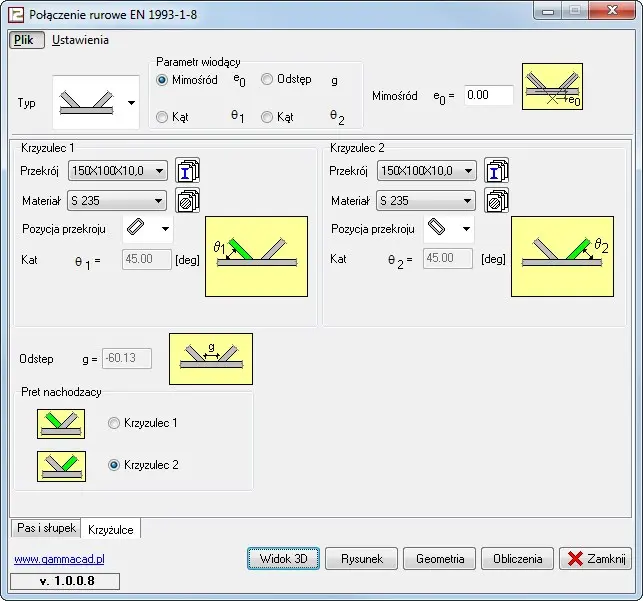This screenshot has height=601, width=643.
Task: Switch to the Pas i słupek tab
Action: pyautogui.click(x=44, y=528)
